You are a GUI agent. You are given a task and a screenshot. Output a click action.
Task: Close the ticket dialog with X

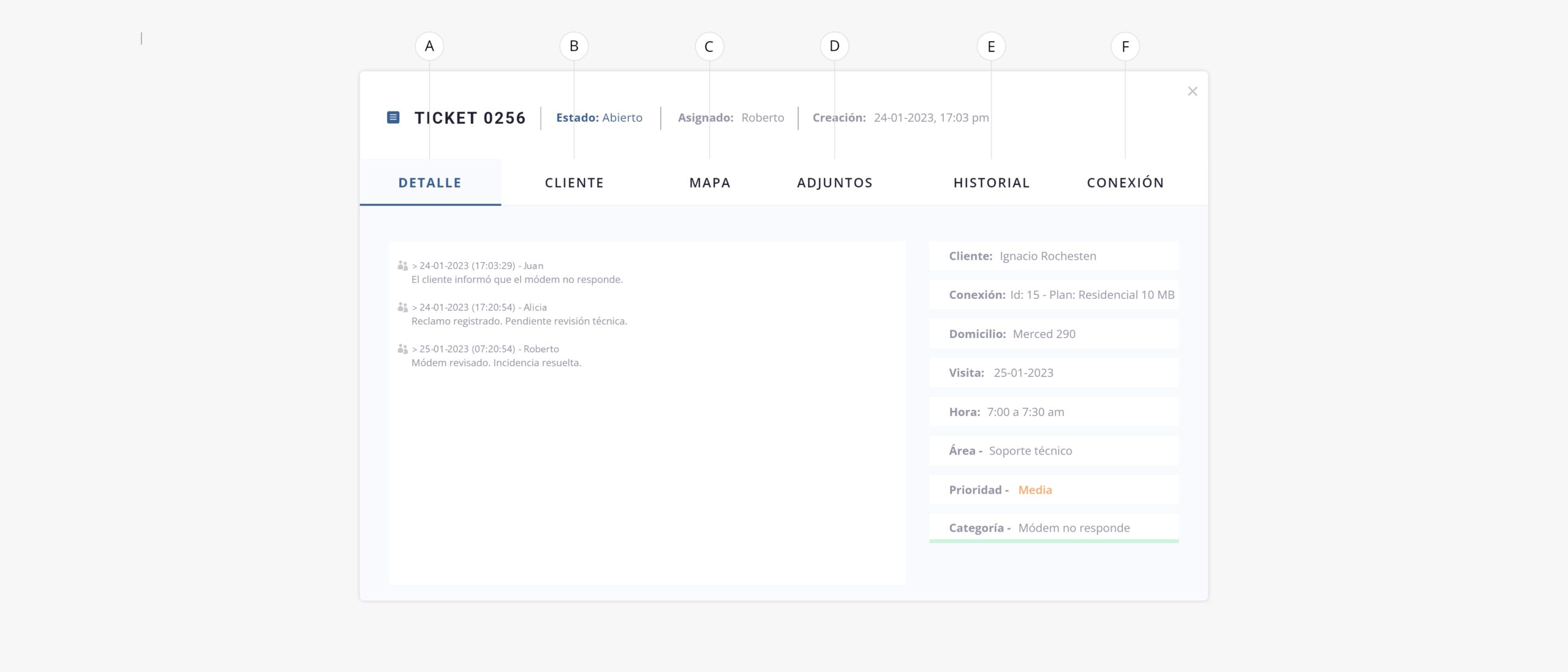point(1192,91)
